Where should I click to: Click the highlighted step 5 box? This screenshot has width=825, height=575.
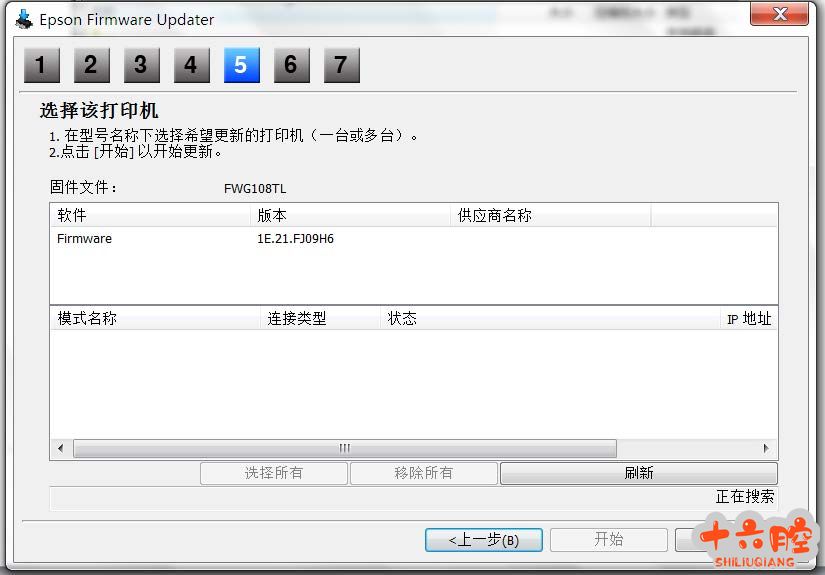(241, 66)
